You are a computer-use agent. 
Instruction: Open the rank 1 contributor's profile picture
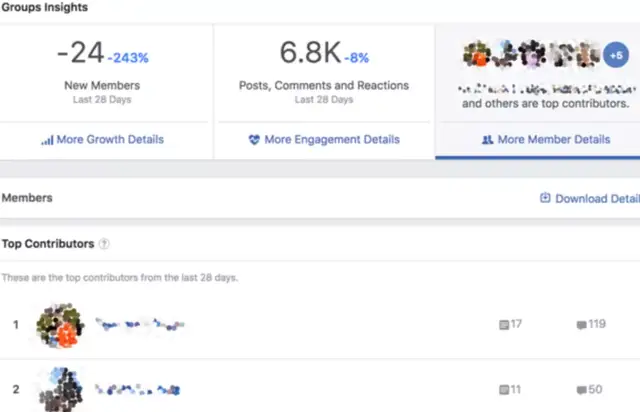[58, 325]
